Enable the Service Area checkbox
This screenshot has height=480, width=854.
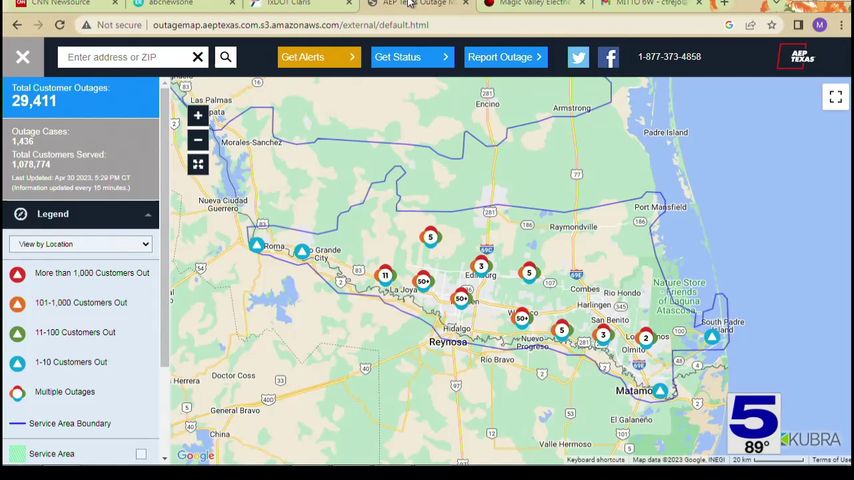coord(141,454)
